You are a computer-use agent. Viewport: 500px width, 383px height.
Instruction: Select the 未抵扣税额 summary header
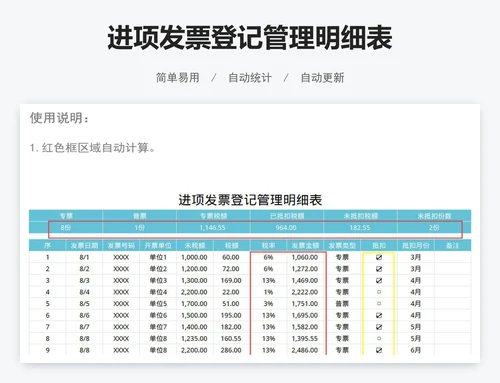(361, 216)
